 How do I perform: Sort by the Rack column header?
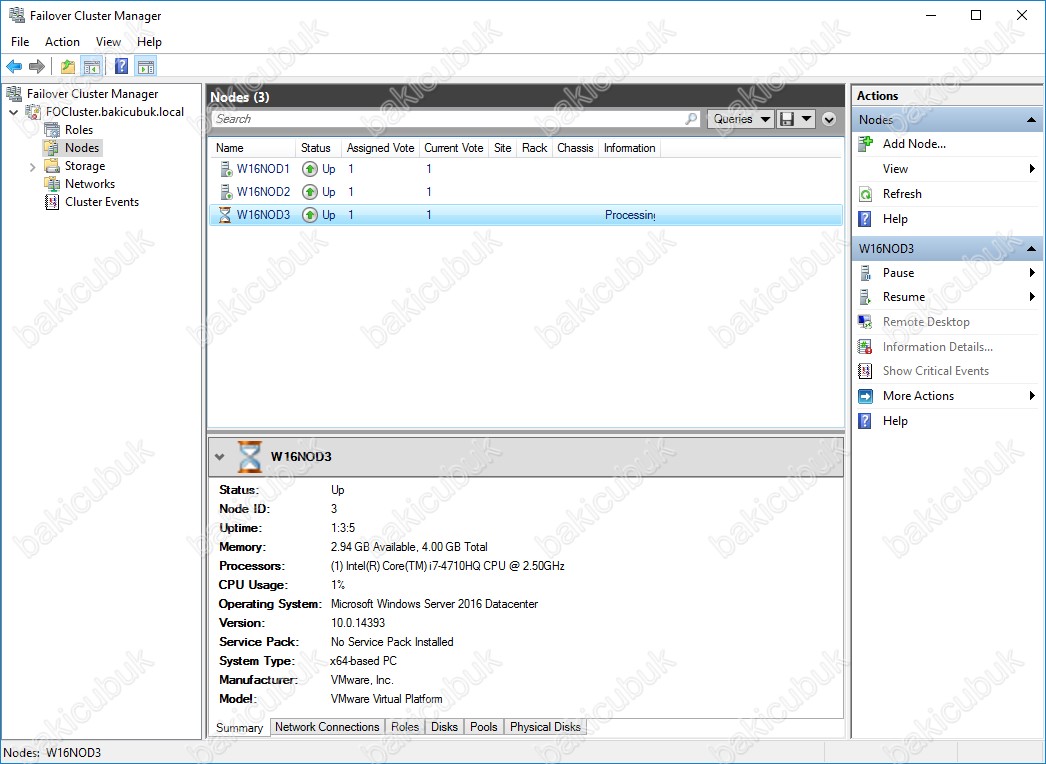pyautogui.click(x=534, y=148)
